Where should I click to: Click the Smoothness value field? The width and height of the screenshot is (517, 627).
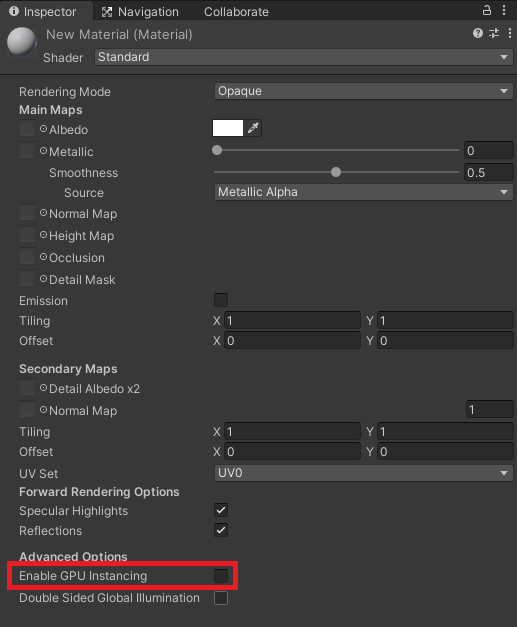[x=489, y=172]
